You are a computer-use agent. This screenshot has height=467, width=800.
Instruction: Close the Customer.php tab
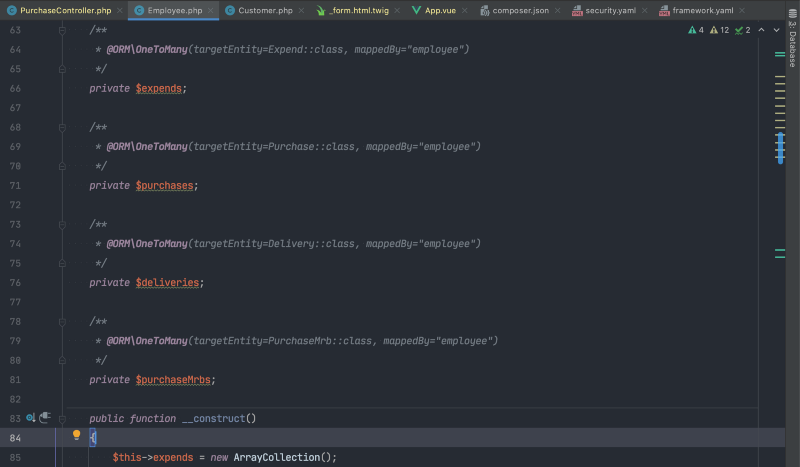(x=301, y=10)
